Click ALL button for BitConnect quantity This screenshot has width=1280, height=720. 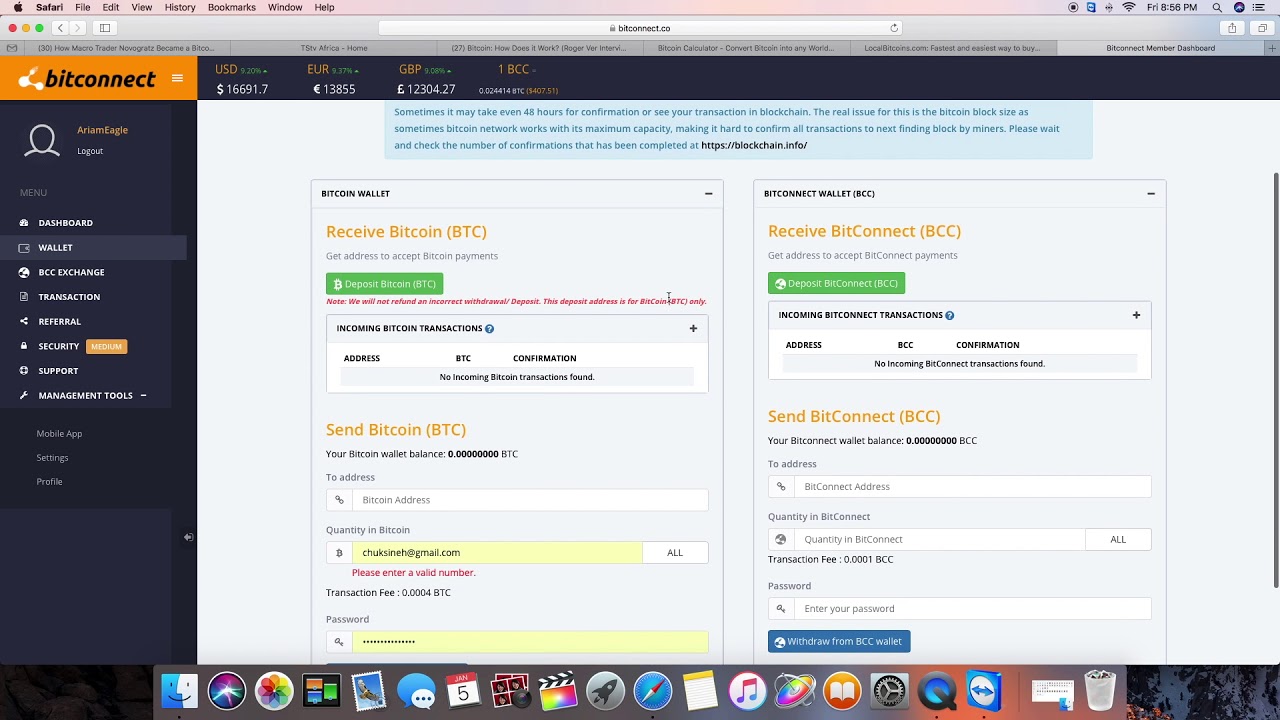pyautogui.click(x=1118, y=539)
